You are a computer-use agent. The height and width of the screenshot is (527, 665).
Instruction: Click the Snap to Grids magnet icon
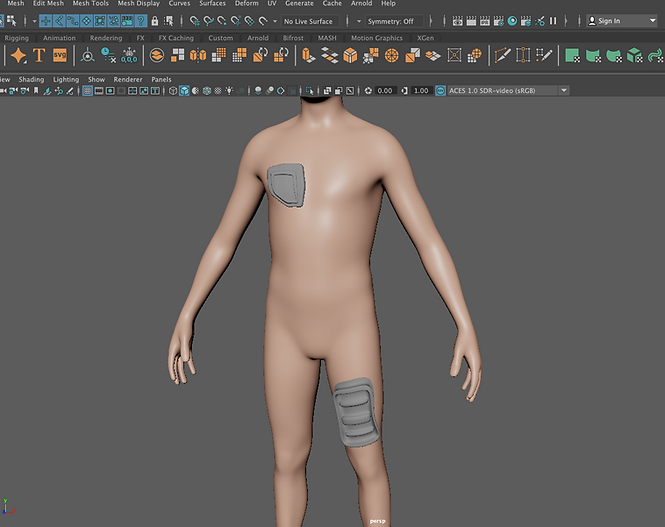pyautogui.click(x=195, y=21)
